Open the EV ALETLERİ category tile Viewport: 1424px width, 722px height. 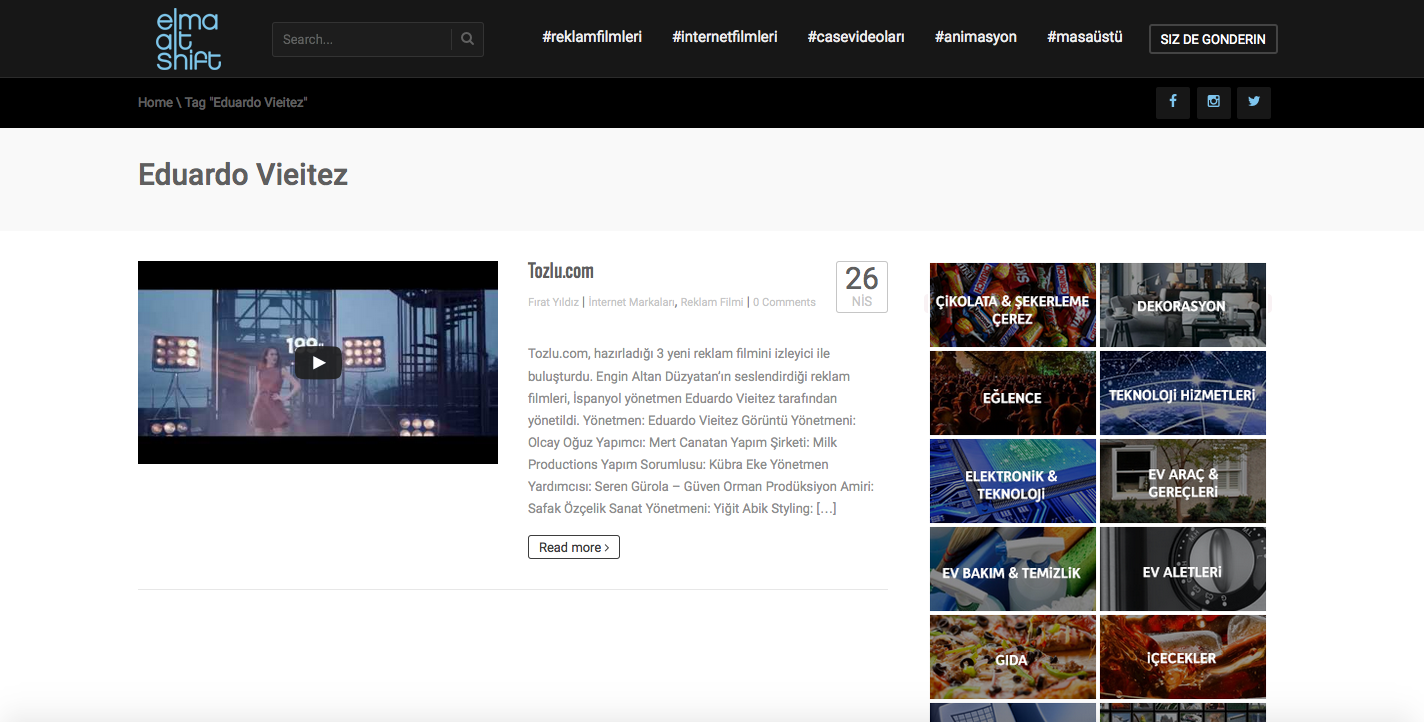(x=1183, y=569)
